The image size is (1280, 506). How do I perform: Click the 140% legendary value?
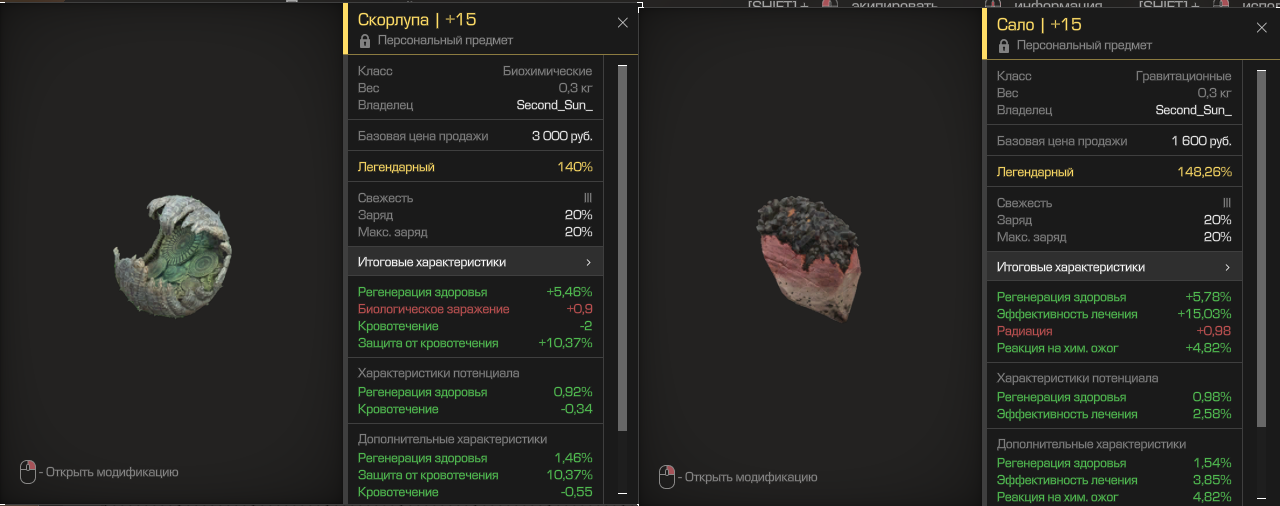(575, 167)
